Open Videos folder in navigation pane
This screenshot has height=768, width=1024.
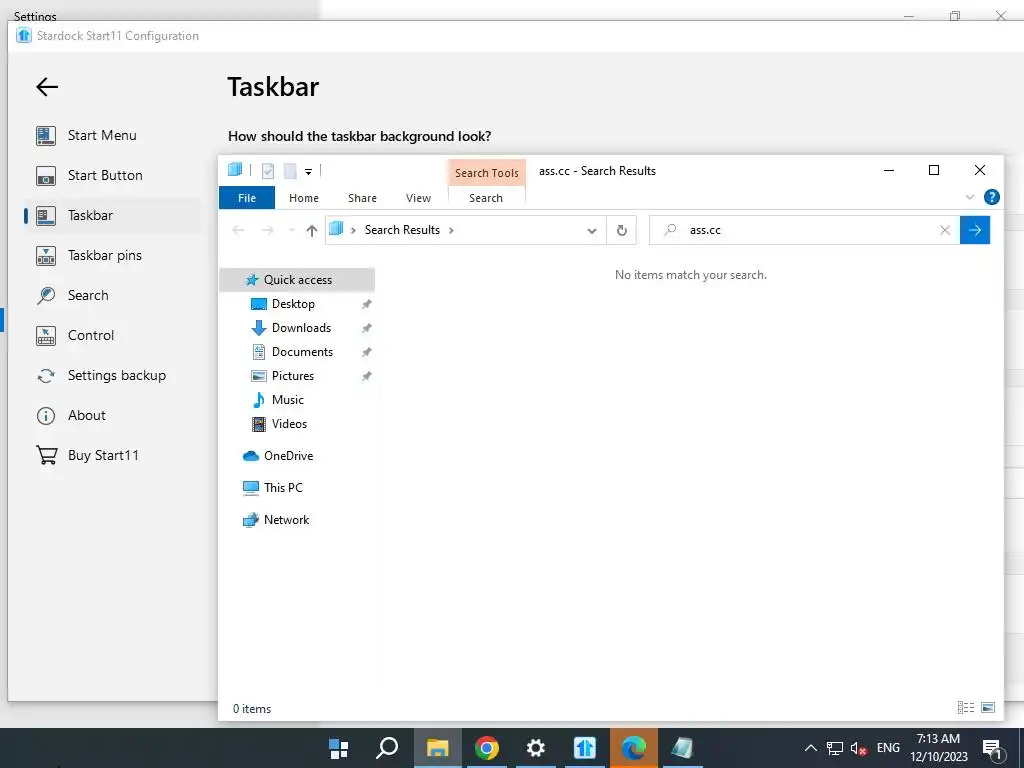coord(289,424)
